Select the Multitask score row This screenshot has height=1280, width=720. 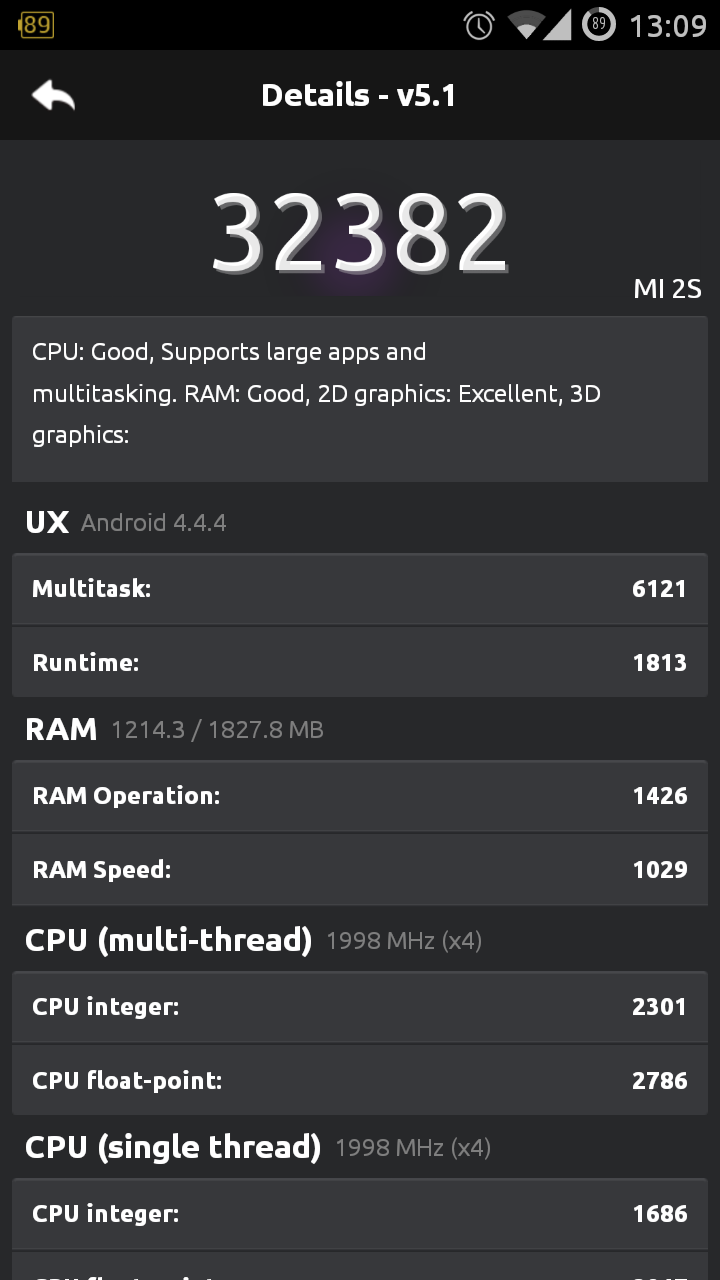pyautogui.click(x=360, y=588)
